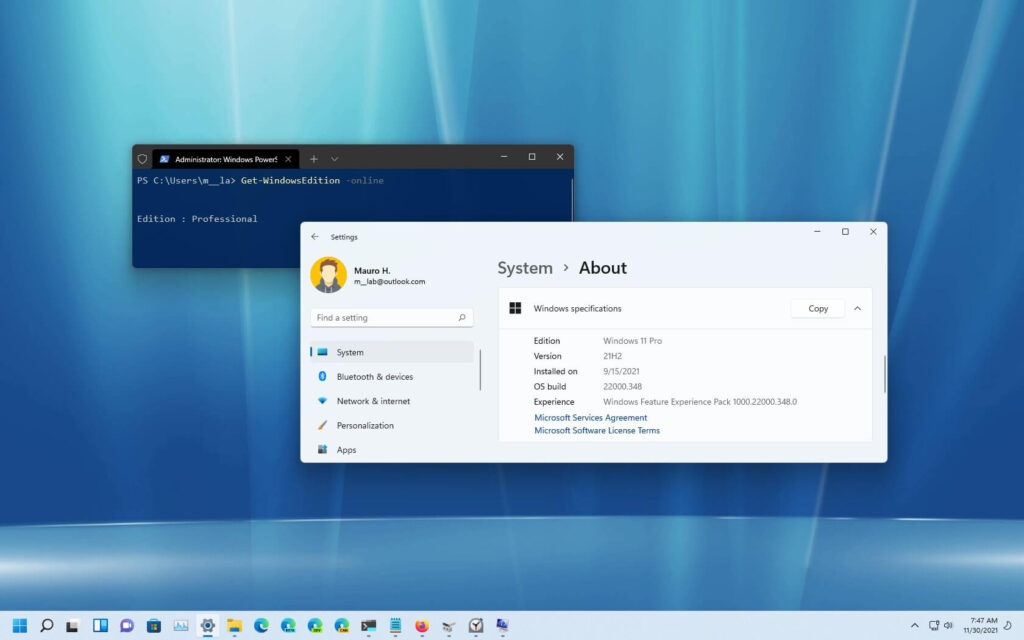Open Task View on the taskbar
This screenshot has width=1024, height=640.
[x=72, y=626]
